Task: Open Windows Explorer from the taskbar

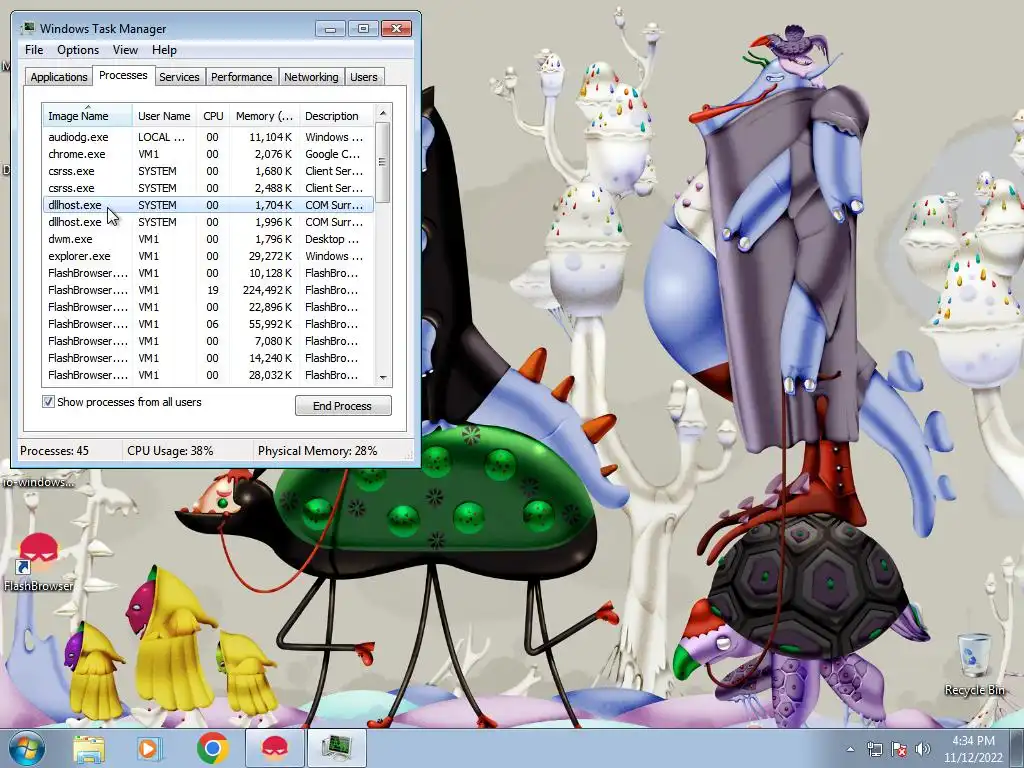Action: pos(89,749)
